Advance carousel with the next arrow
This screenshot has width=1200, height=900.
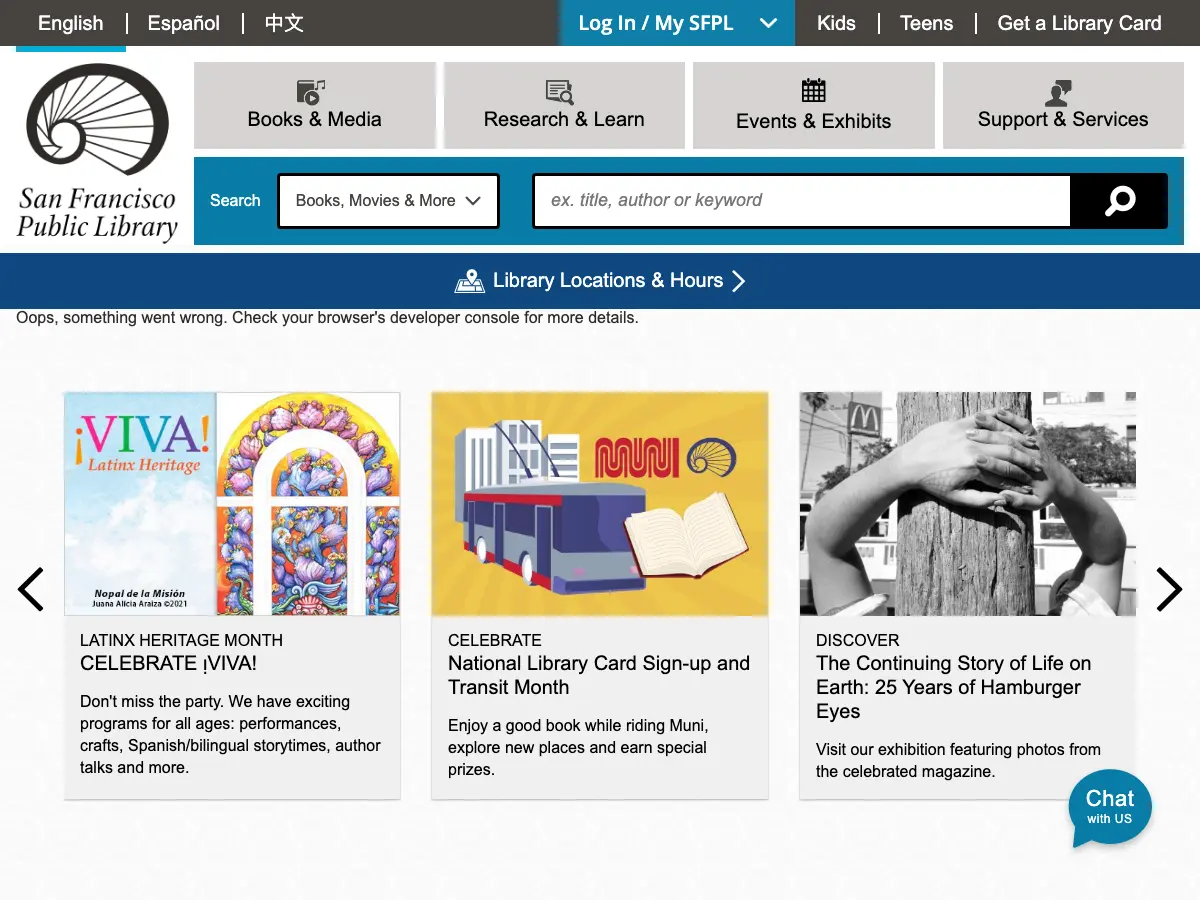[1168, 589]
